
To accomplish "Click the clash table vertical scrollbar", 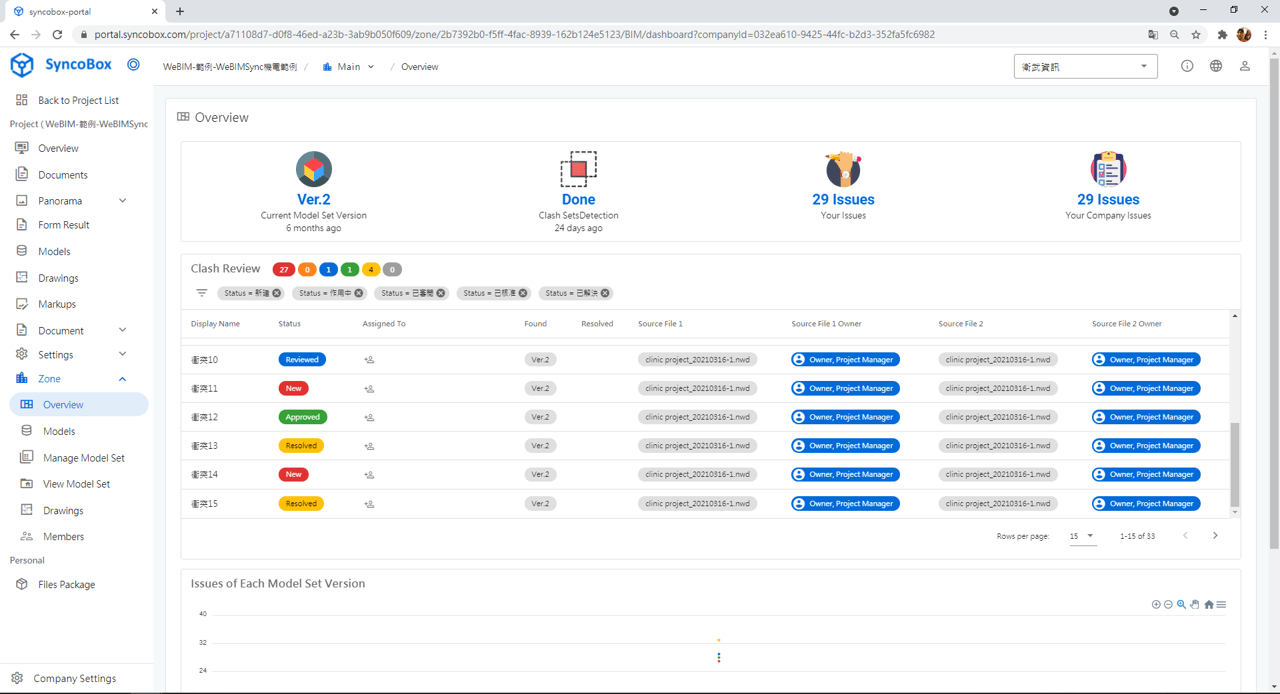I will click(1235, 464).
